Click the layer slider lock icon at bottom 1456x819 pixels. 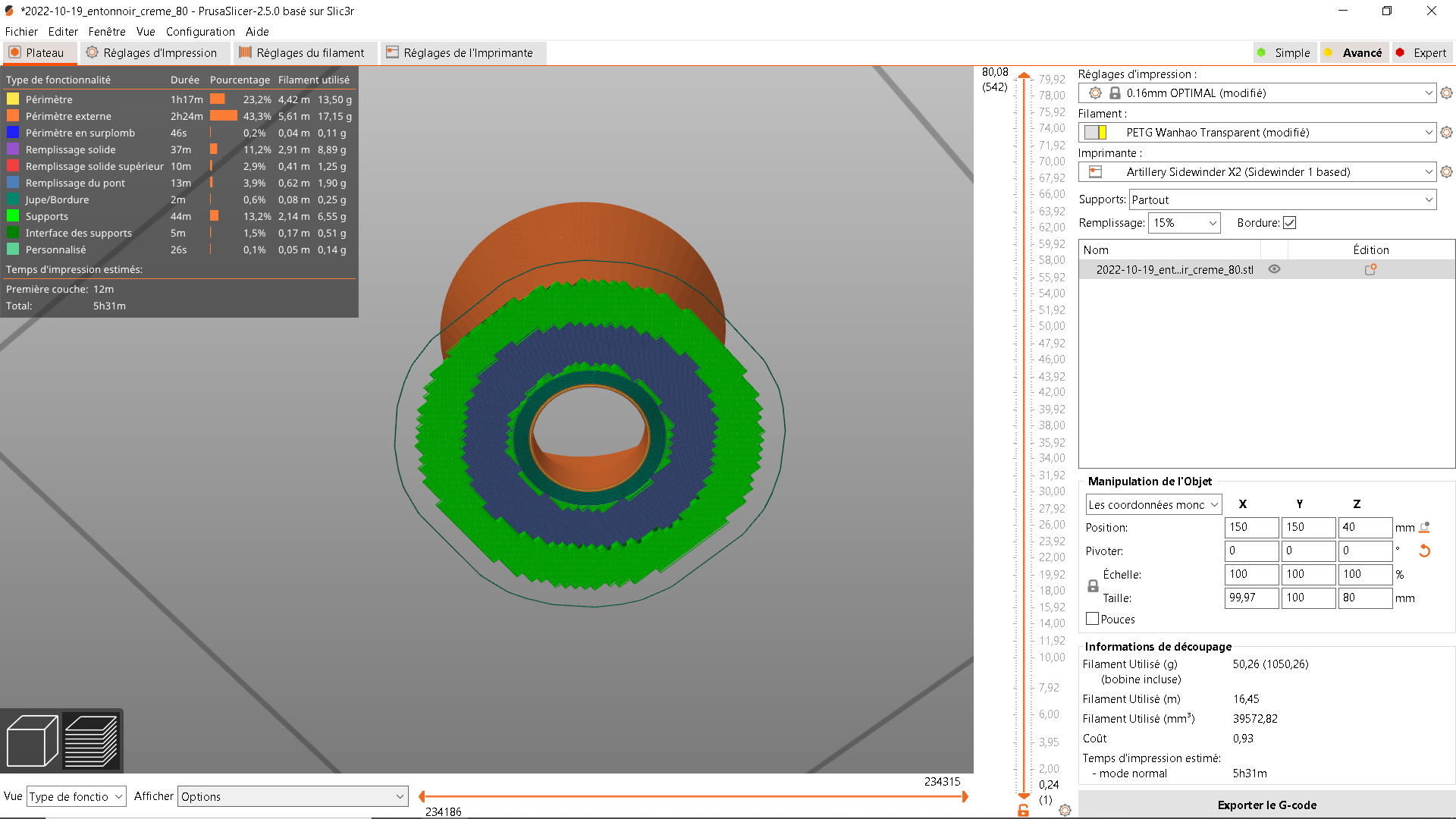point(1023,811)
